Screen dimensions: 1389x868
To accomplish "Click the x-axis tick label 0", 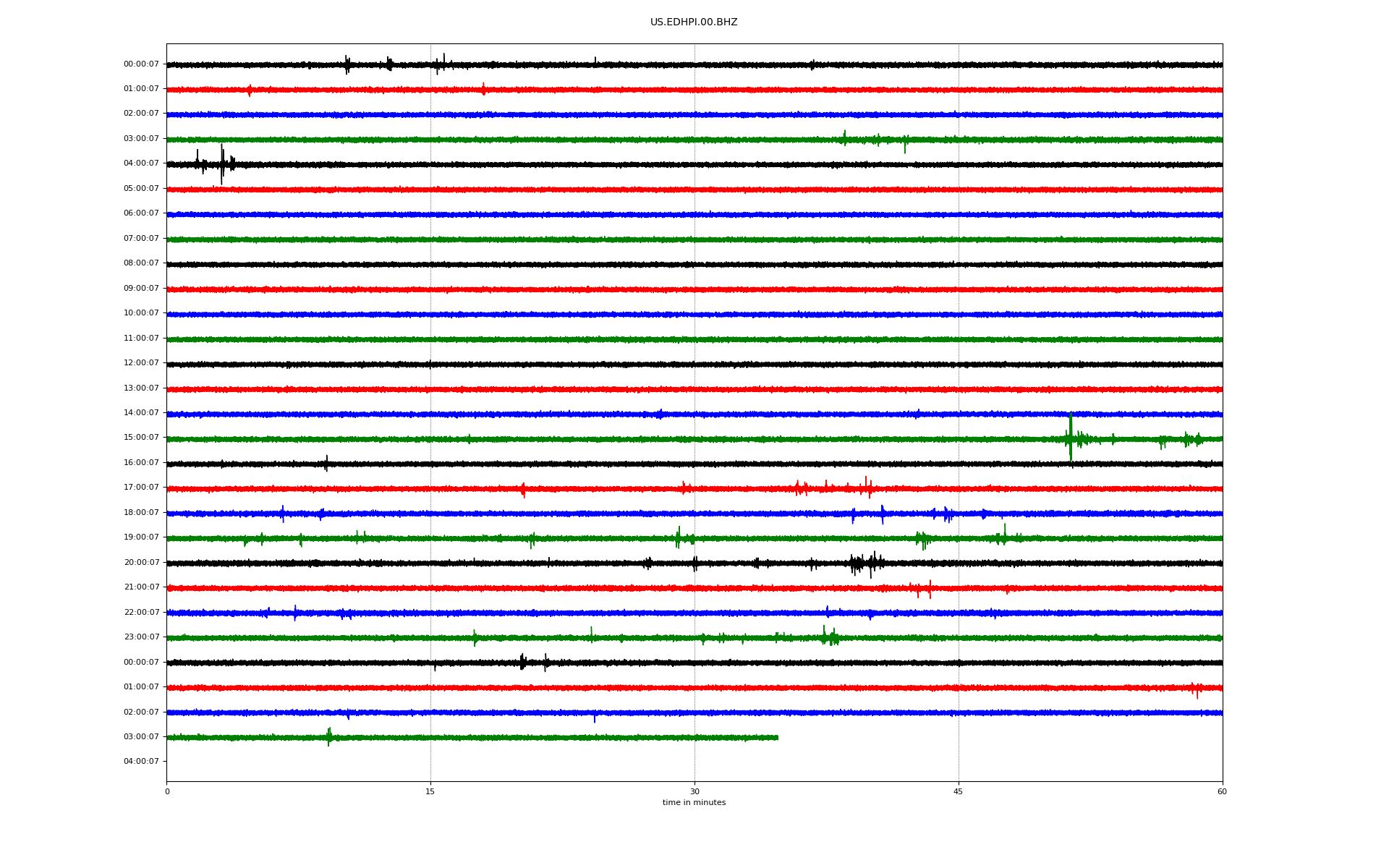I will click(167, 791).
